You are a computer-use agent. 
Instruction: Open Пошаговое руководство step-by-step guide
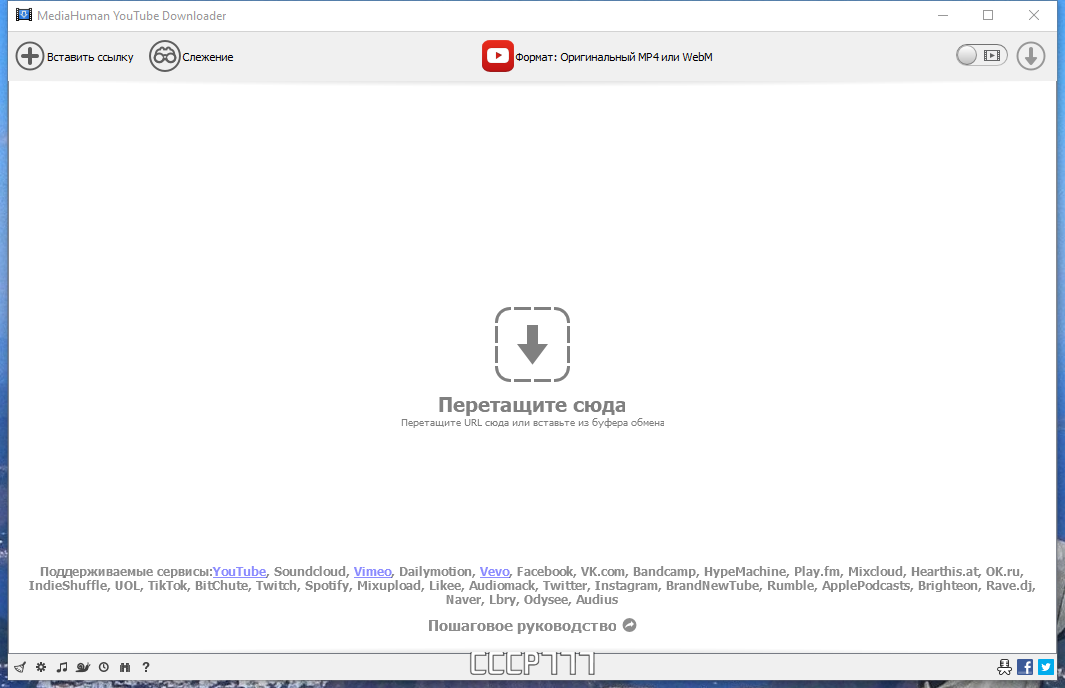(x=532, y=626)
